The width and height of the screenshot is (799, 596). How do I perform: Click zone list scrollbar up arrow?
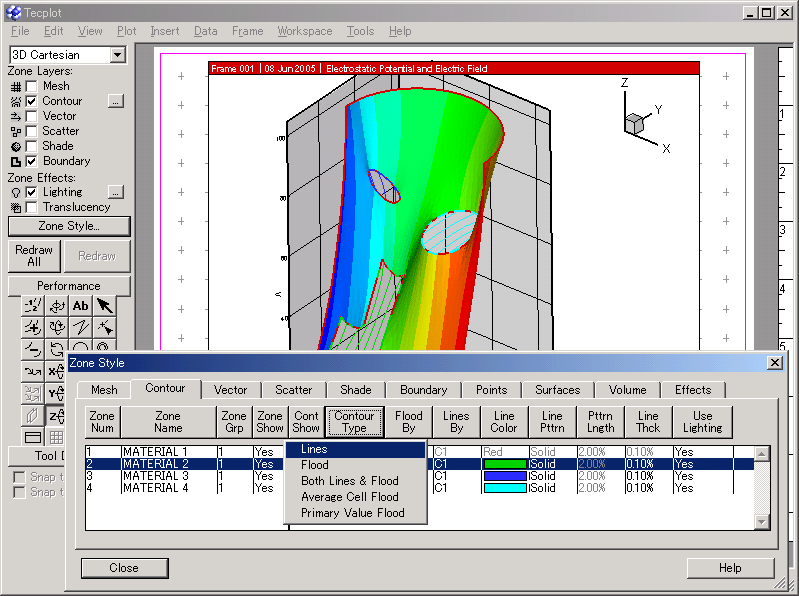[x=762, y=454]
